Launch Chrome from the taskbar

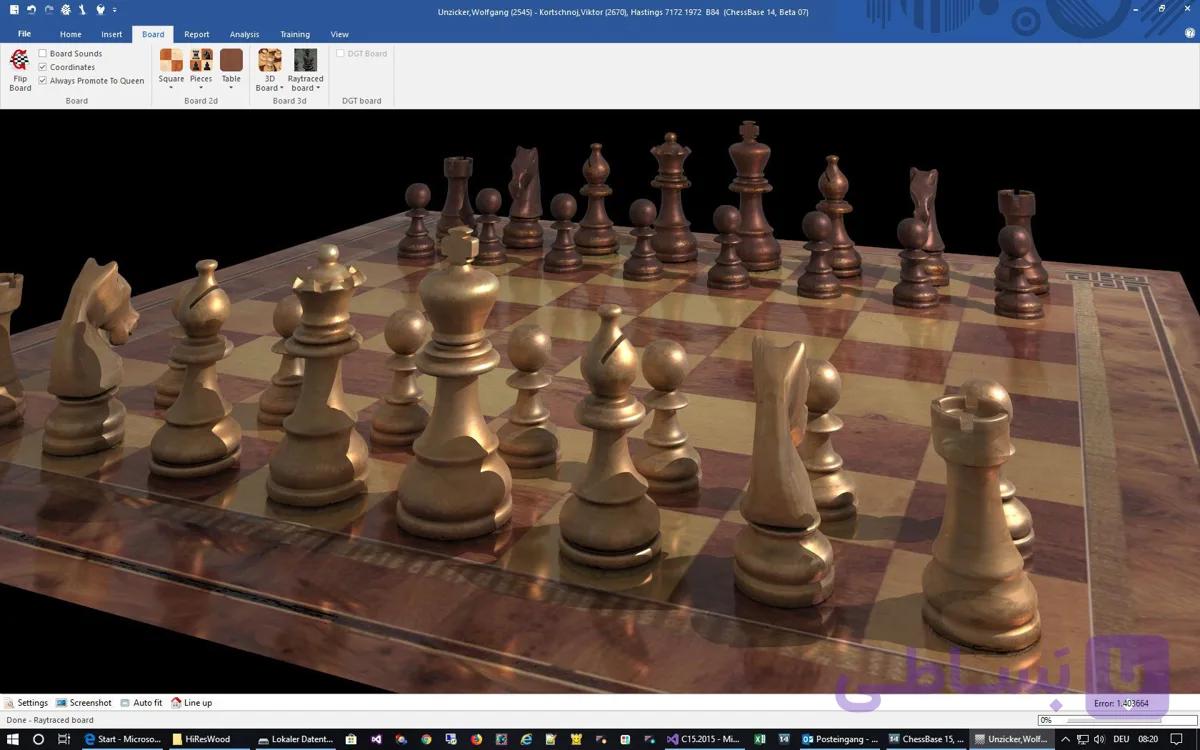pyautogui.click(x=426, y=739)
